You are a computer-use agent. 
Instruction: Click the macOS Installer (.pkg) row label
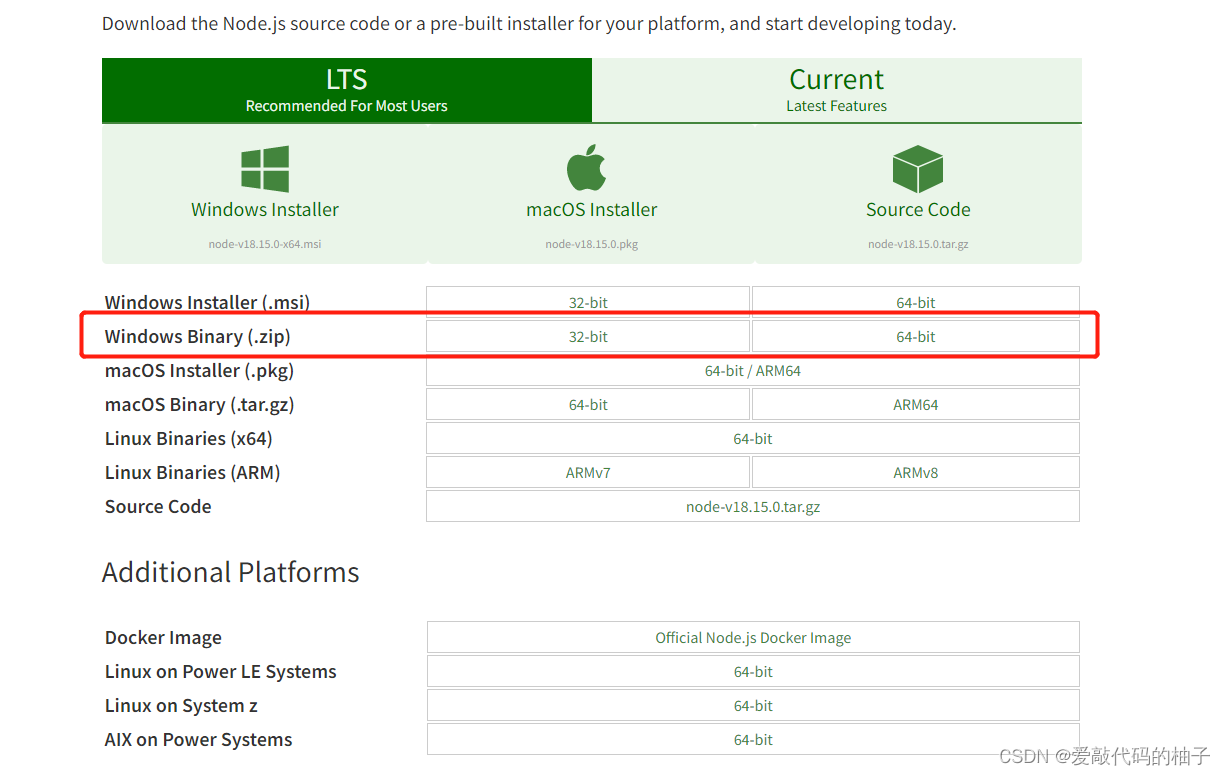pyautogui.click(x=199, y=371)
